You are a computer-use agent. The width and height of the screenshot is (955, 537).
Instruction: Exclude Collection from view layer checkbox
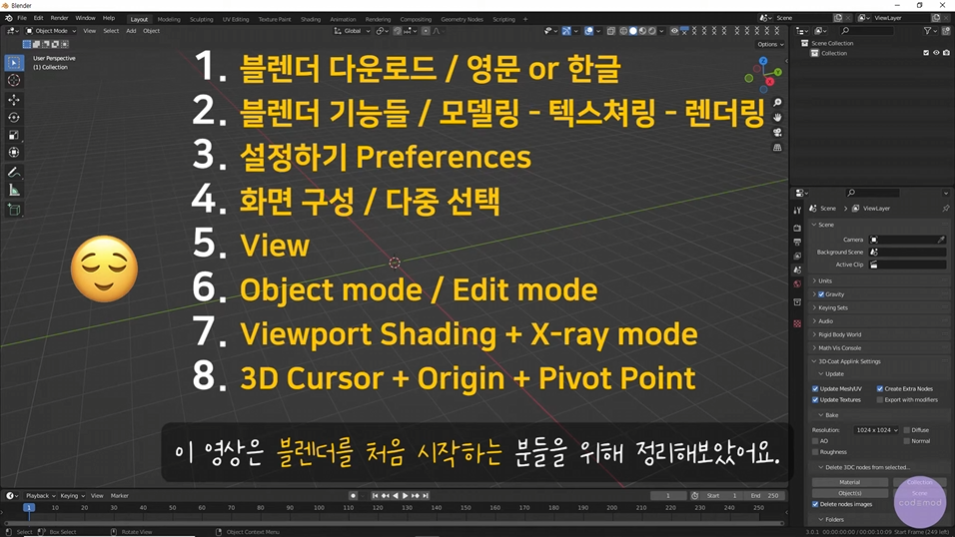[926, 53]
